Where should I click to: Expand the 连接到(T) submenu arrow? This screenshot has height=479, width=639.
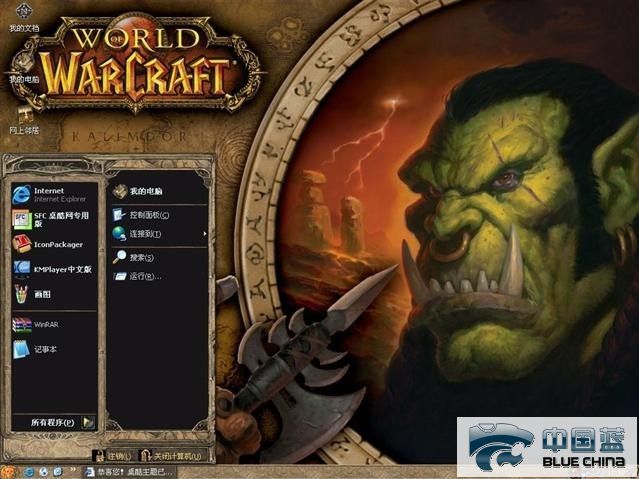click(205, 234)
